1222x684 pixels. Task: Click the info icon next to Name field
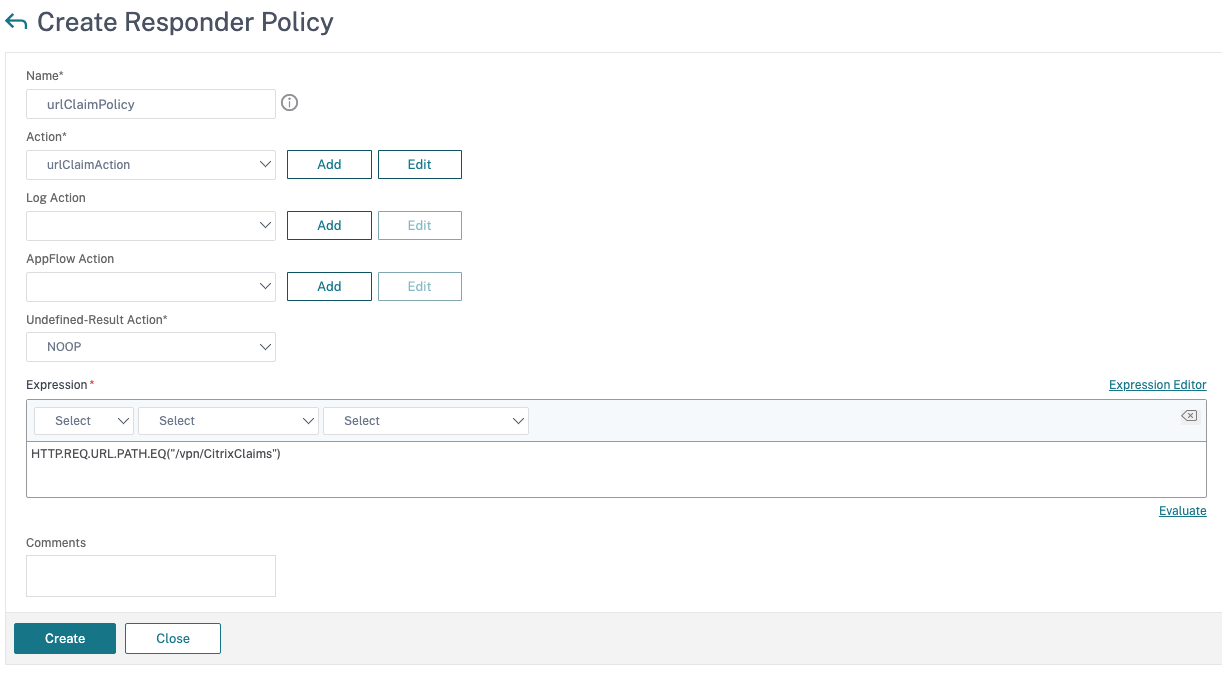click(x=290, y=103)
